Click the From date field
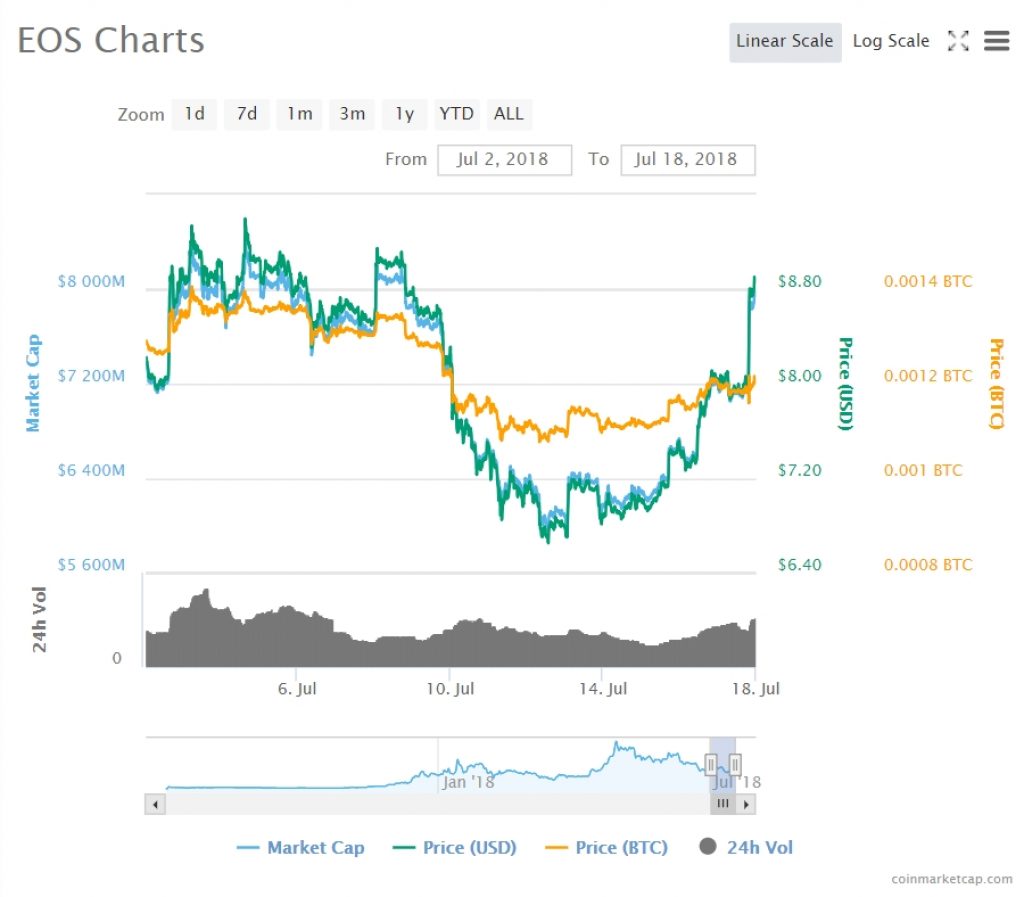The image size is (1024, 897). pos(504,160)
